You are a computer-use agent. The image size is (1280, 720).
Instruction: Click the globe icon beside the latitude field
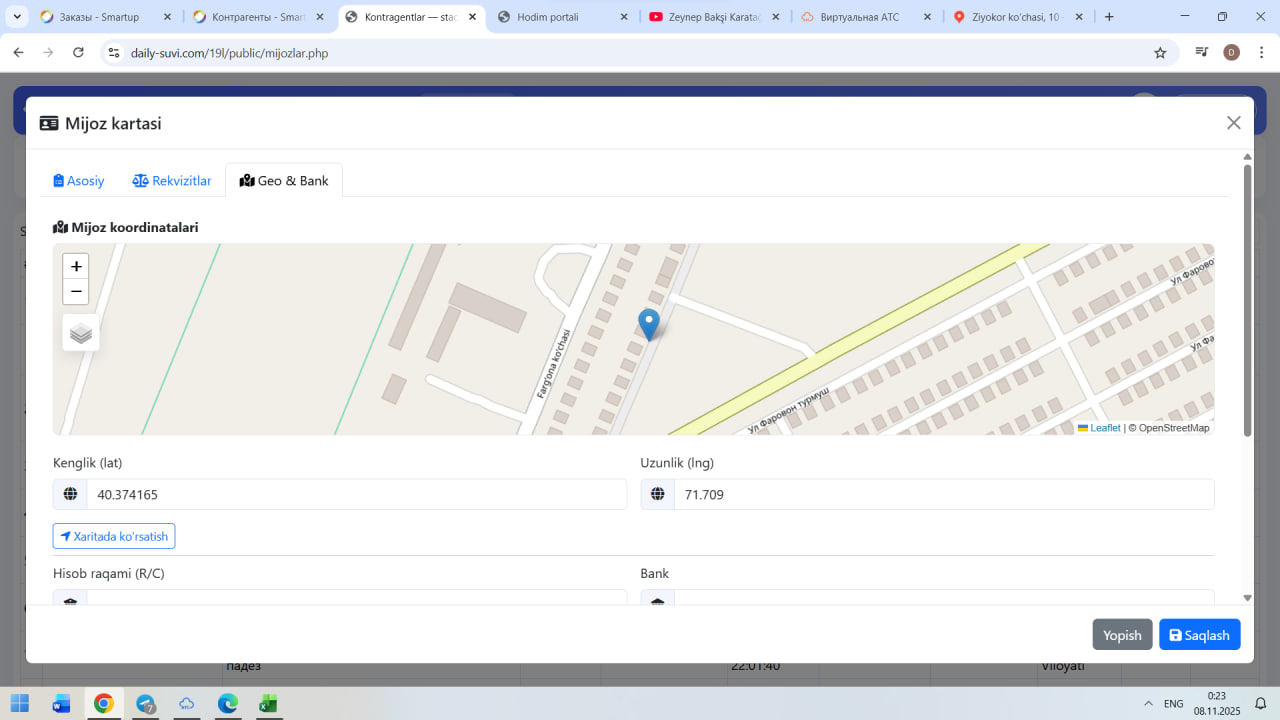[70, 494]
